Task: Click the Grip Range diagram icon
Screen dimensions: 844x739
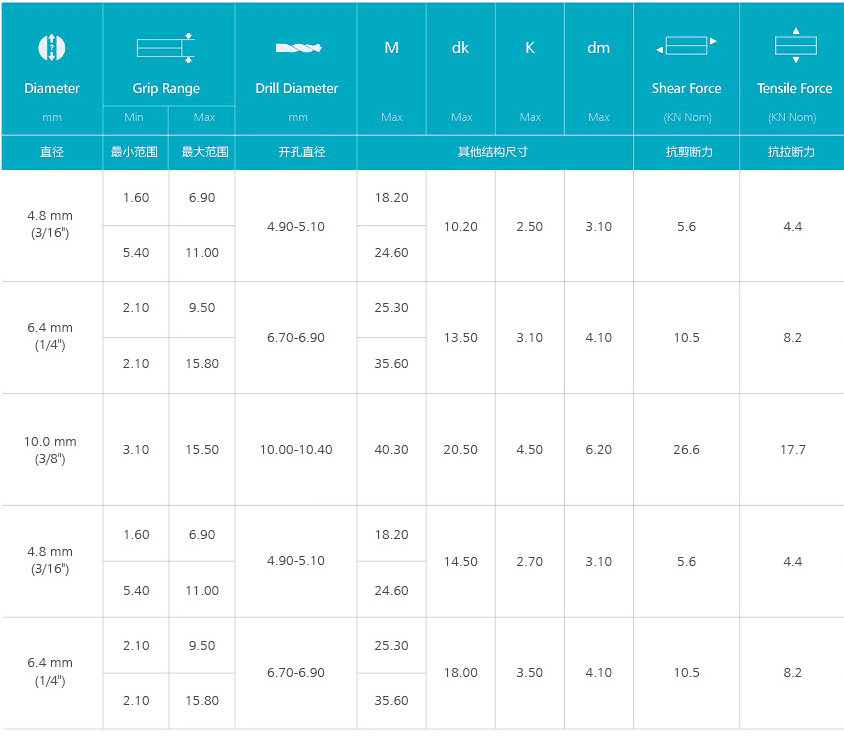Action: pyautogui.click(x=165, y=48)
